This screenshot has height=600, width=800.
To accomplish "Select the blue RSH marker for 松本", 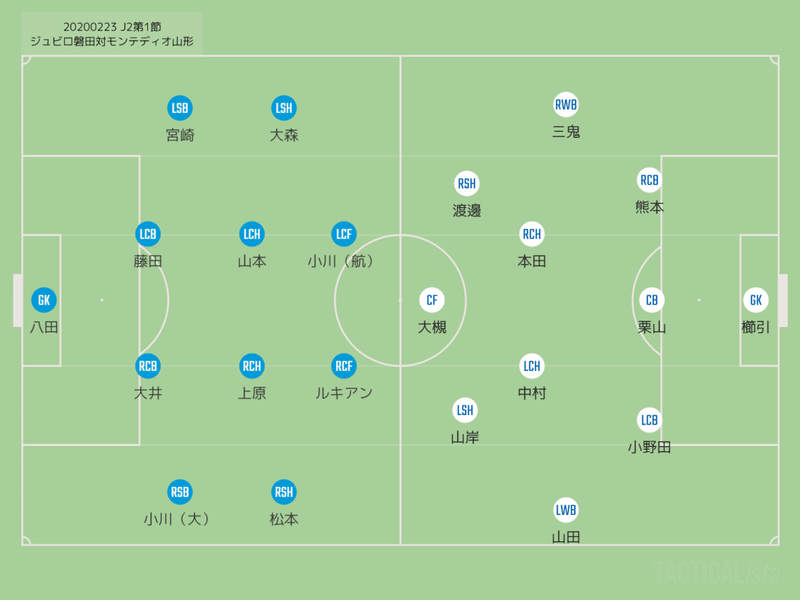I will (x=284, y=492).
